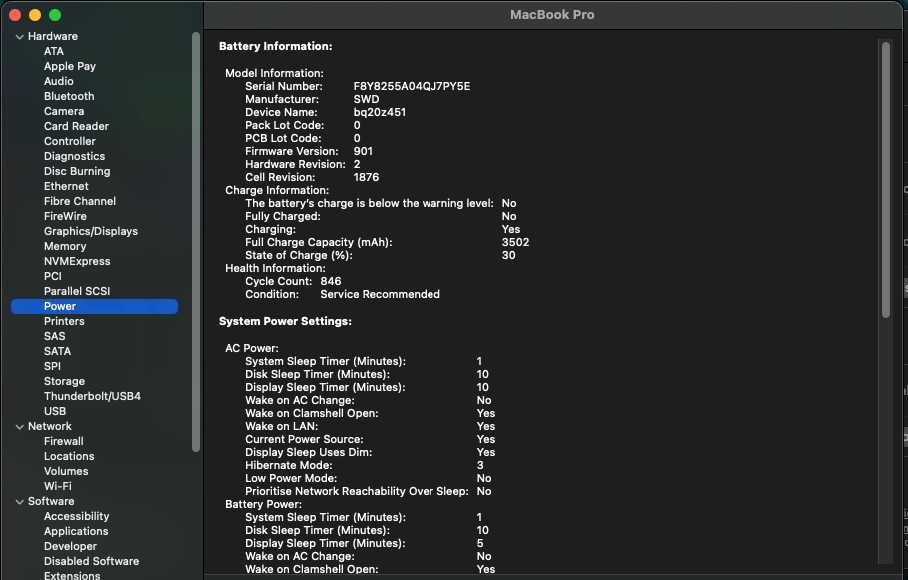Select Camera in the sidebar
Image resolution: width=908 pixels, height=580 pixels.
pos(64,111)
